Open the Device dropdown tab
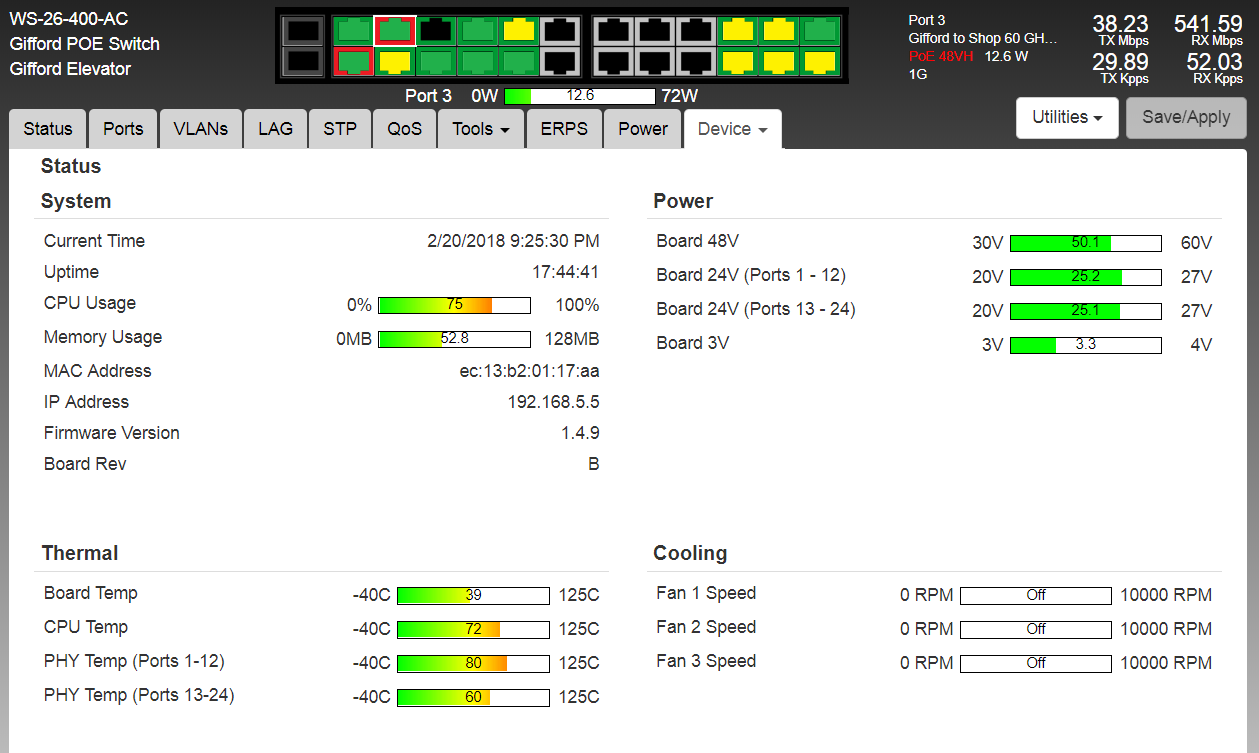The height and width of the screenshot is (753, 1259). pyautogui.click(x=732, y=129)
